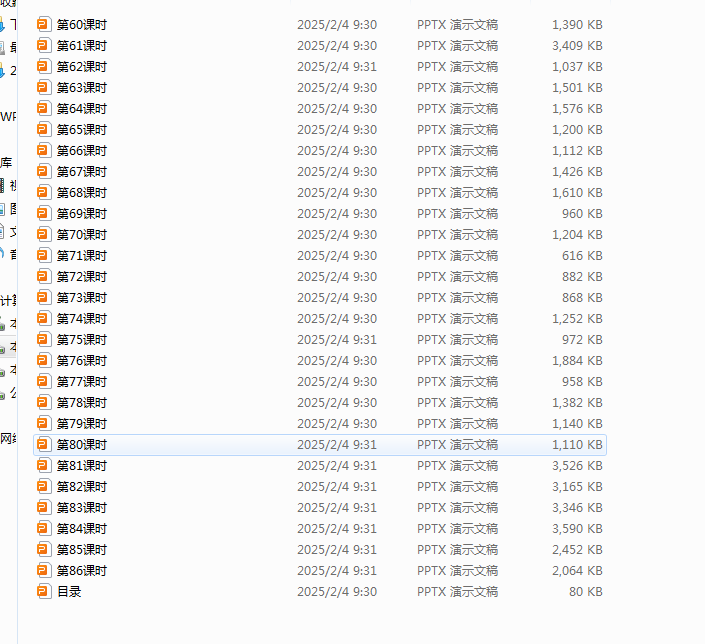Click the file name 第84课时
The height and width of the screenshot is (644, 705).
82,528
